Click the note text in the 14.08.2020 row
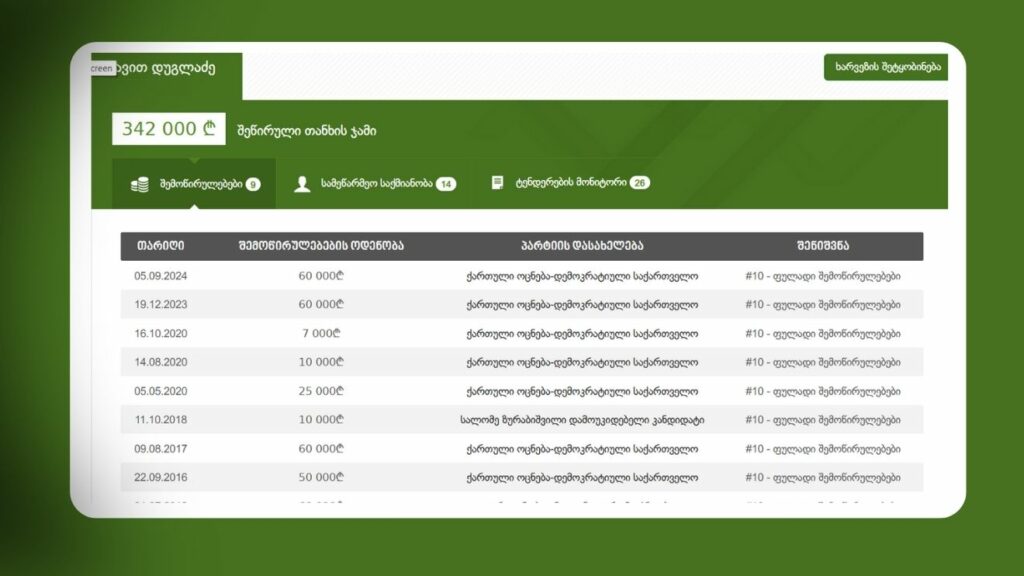 pyautogui.click(x=823, y=362)
